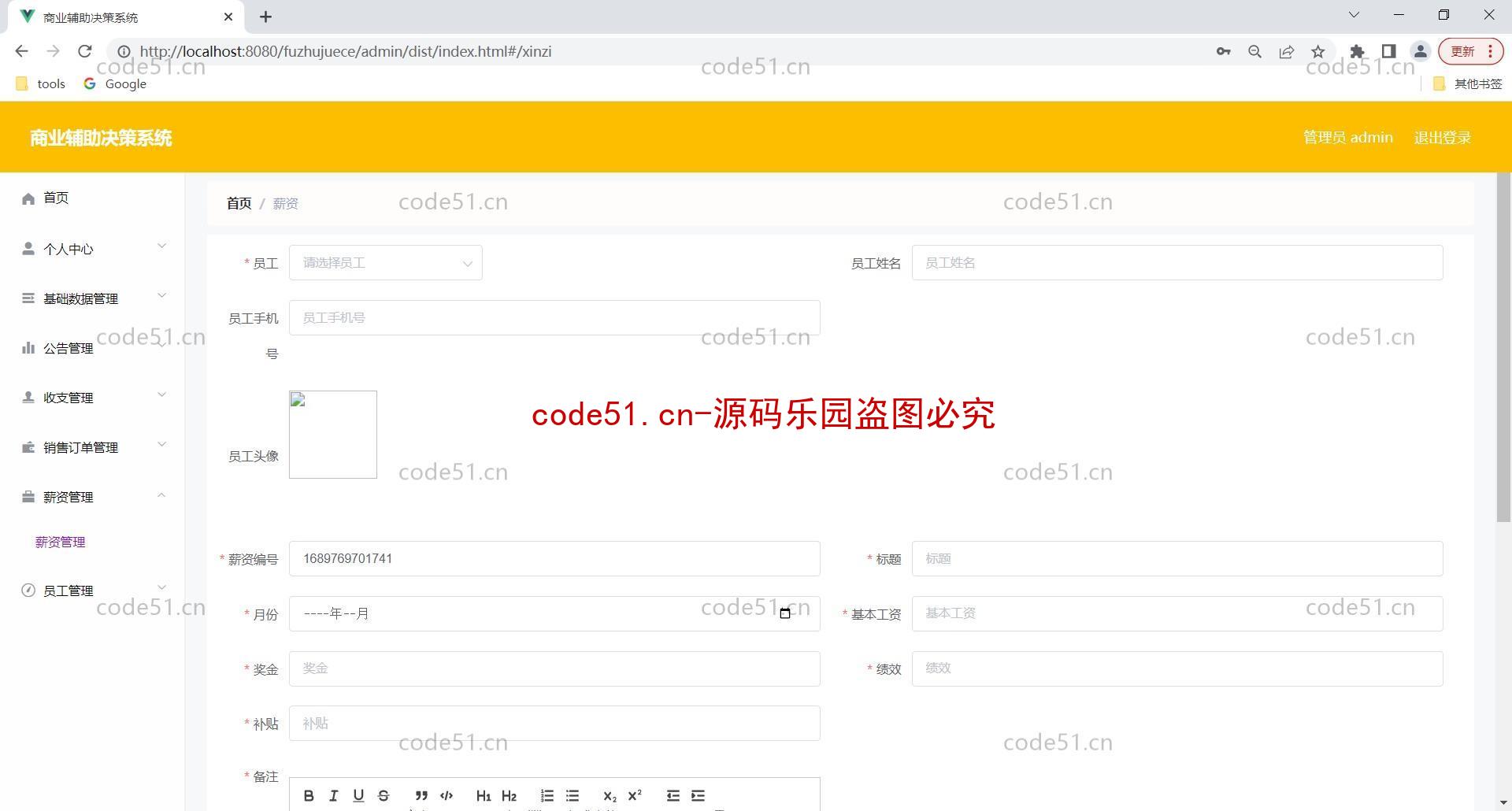Open the Google bookmark
The height and width of the screenshot is (811, 1512).
[x=116, y=83]
